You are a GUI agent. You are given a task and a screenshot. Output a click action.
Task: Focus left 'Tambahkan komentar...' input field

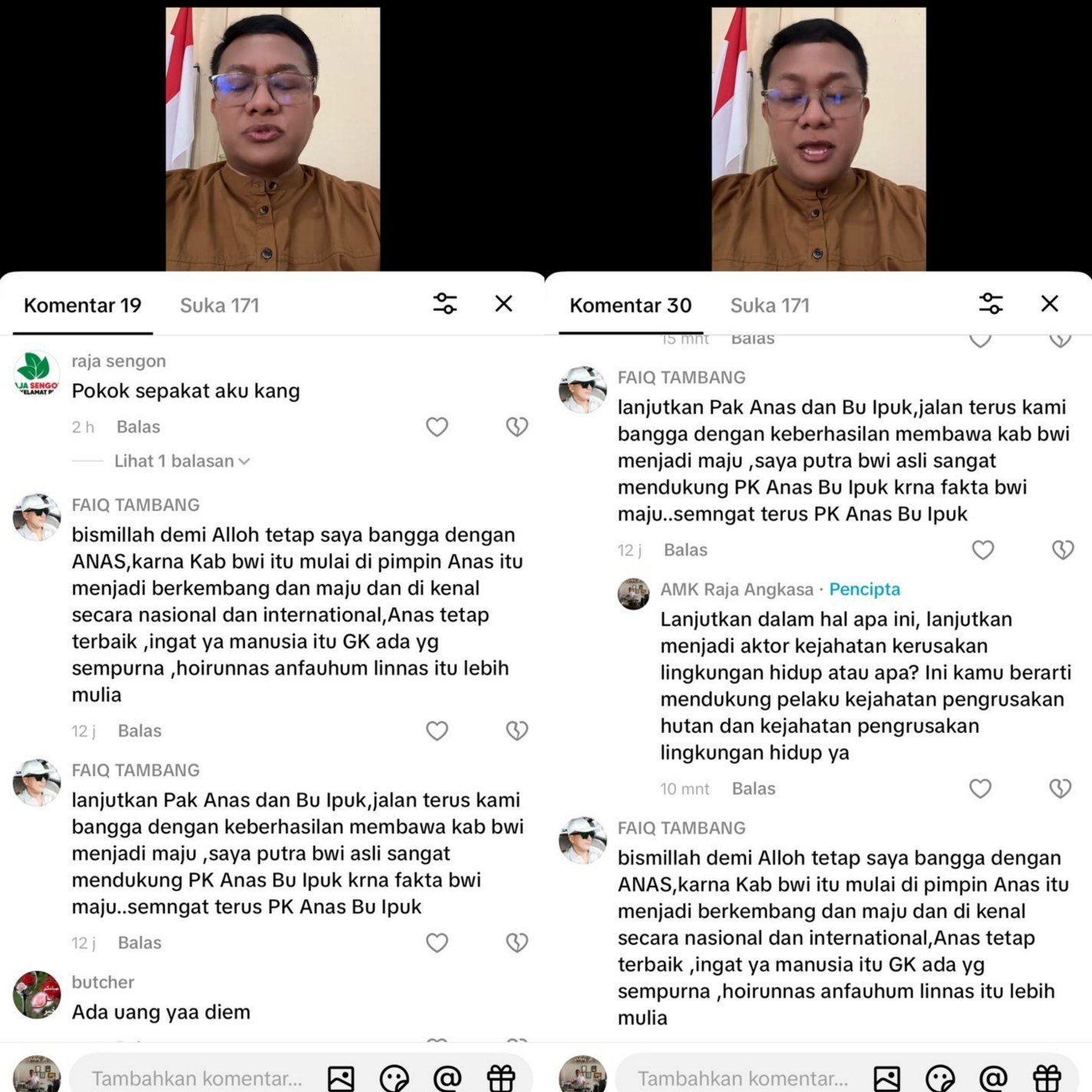coord(197,1078)
